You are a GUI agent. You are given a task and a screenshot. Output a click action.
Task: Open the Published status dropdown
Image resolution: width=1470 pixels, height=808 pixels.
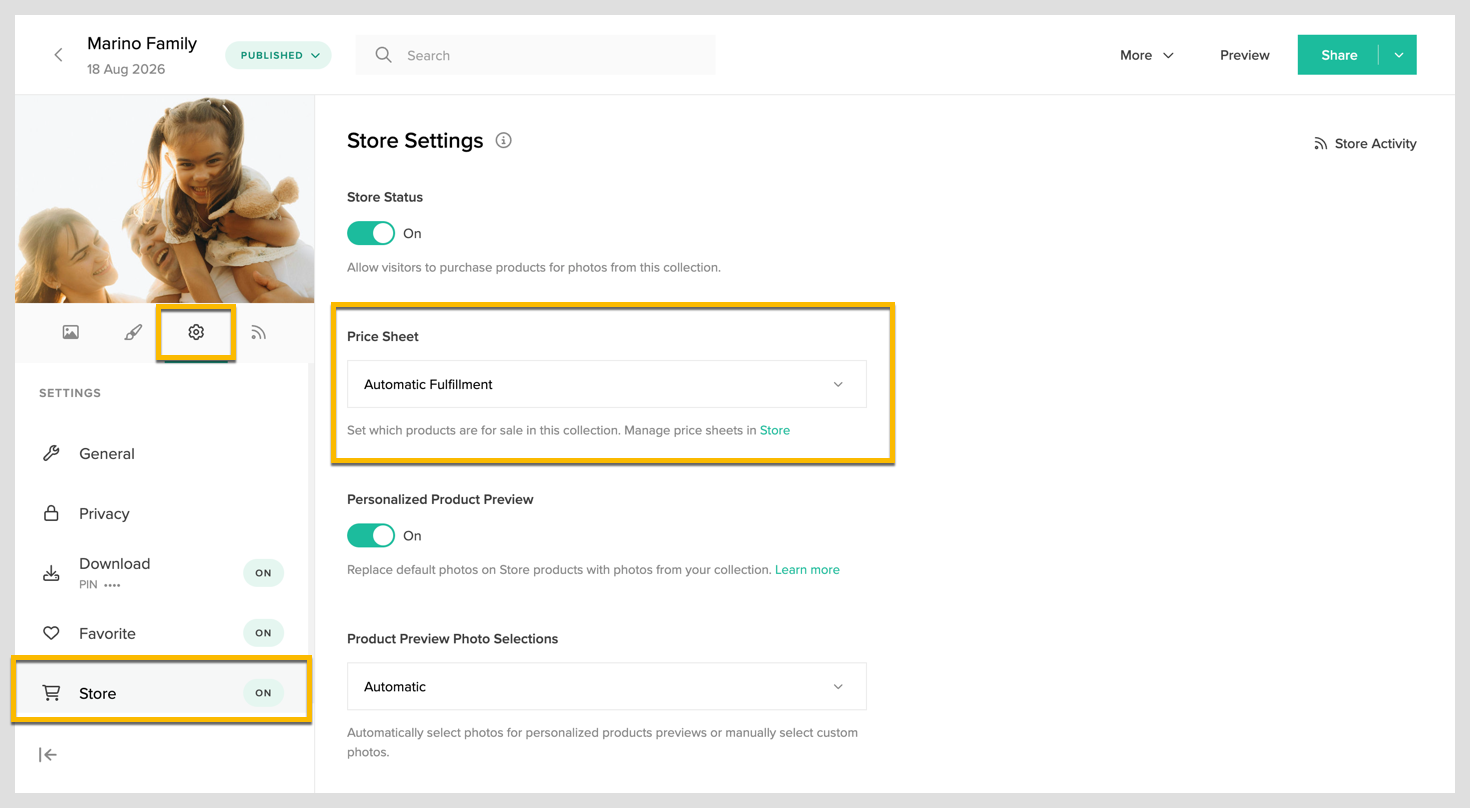tap(278, 55)
